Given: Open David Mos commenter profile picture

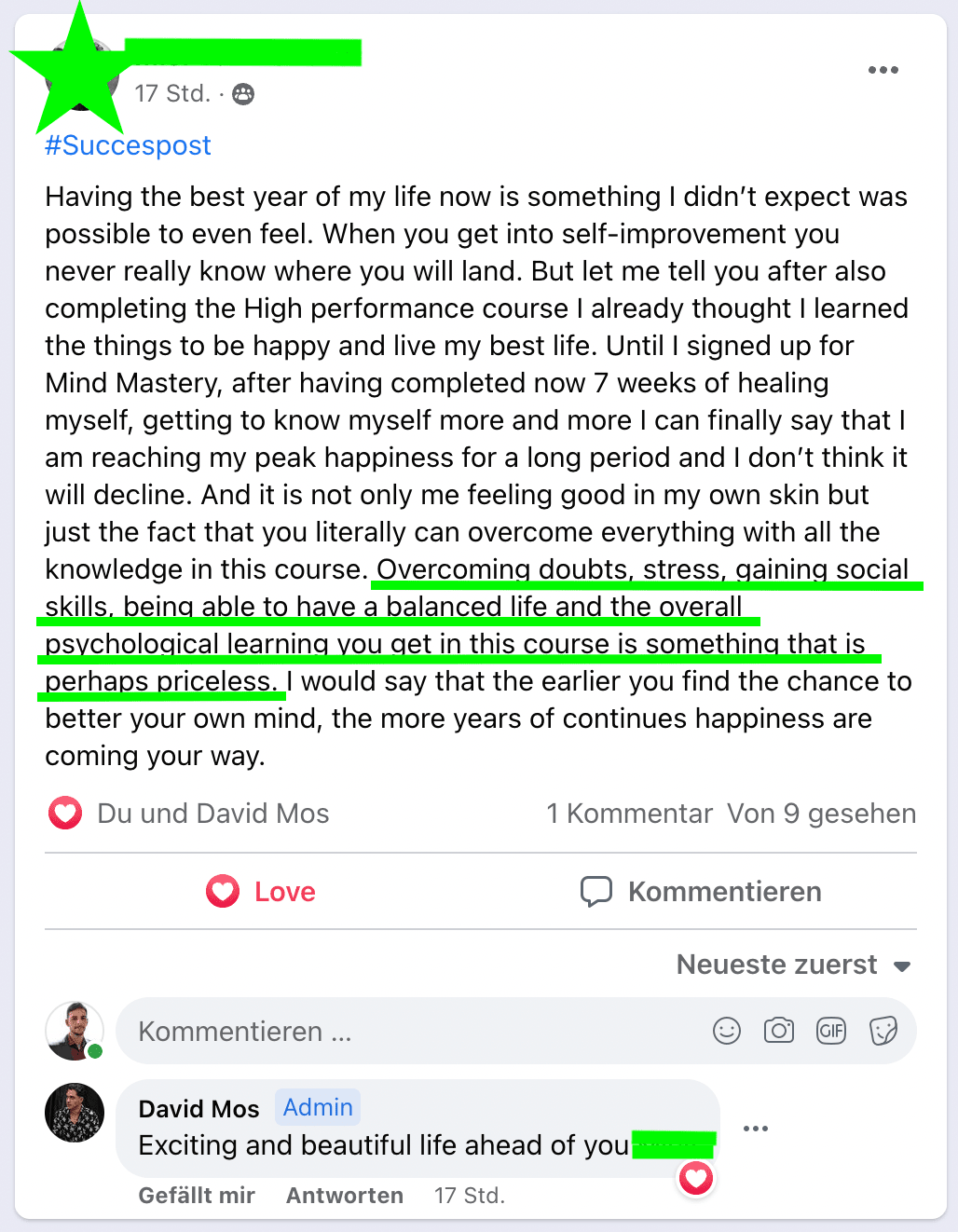Looking at the screenshot, I should pos(75,1113).
